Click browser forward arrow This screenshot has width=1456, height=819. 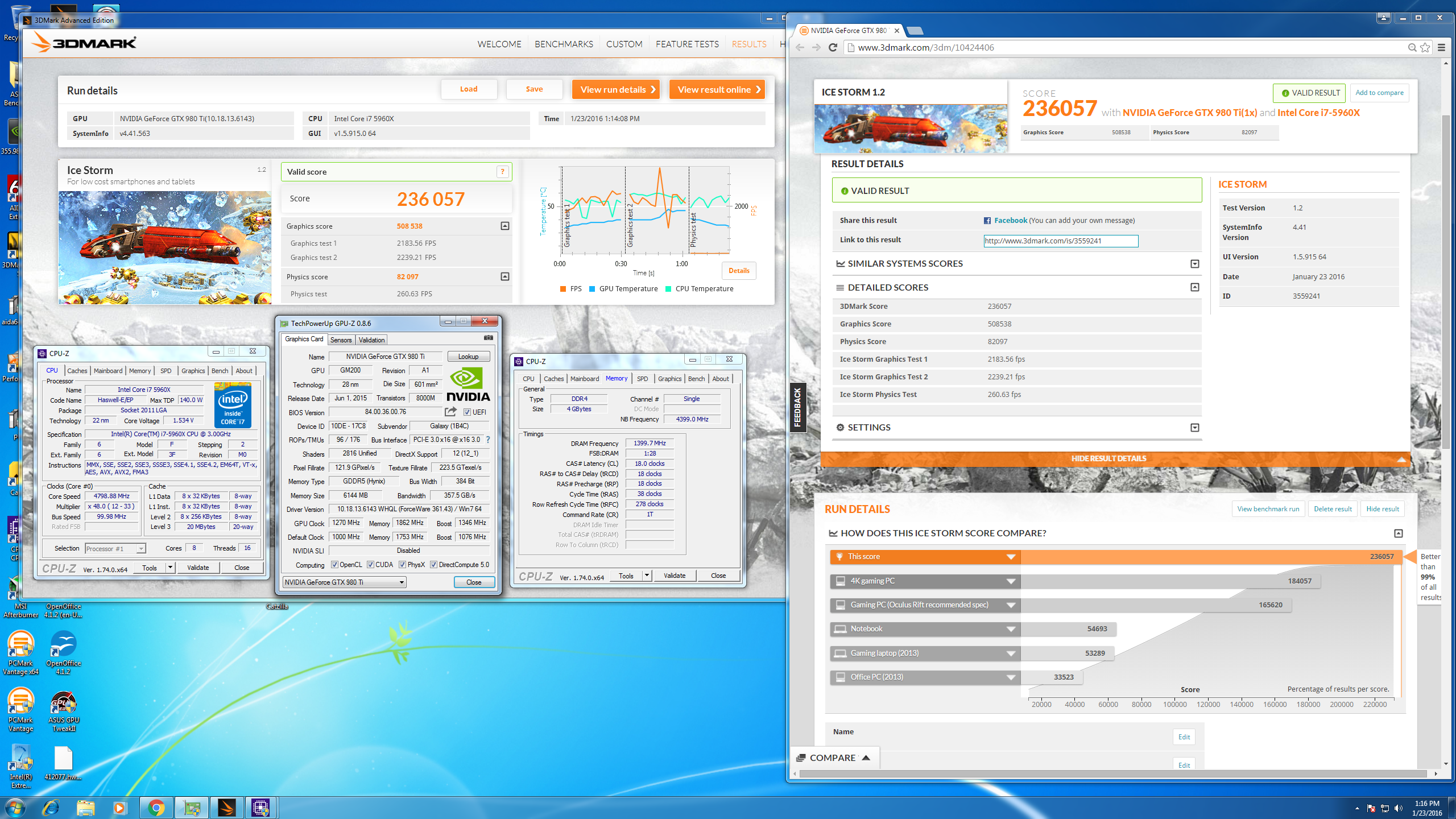tap(816, 48)
